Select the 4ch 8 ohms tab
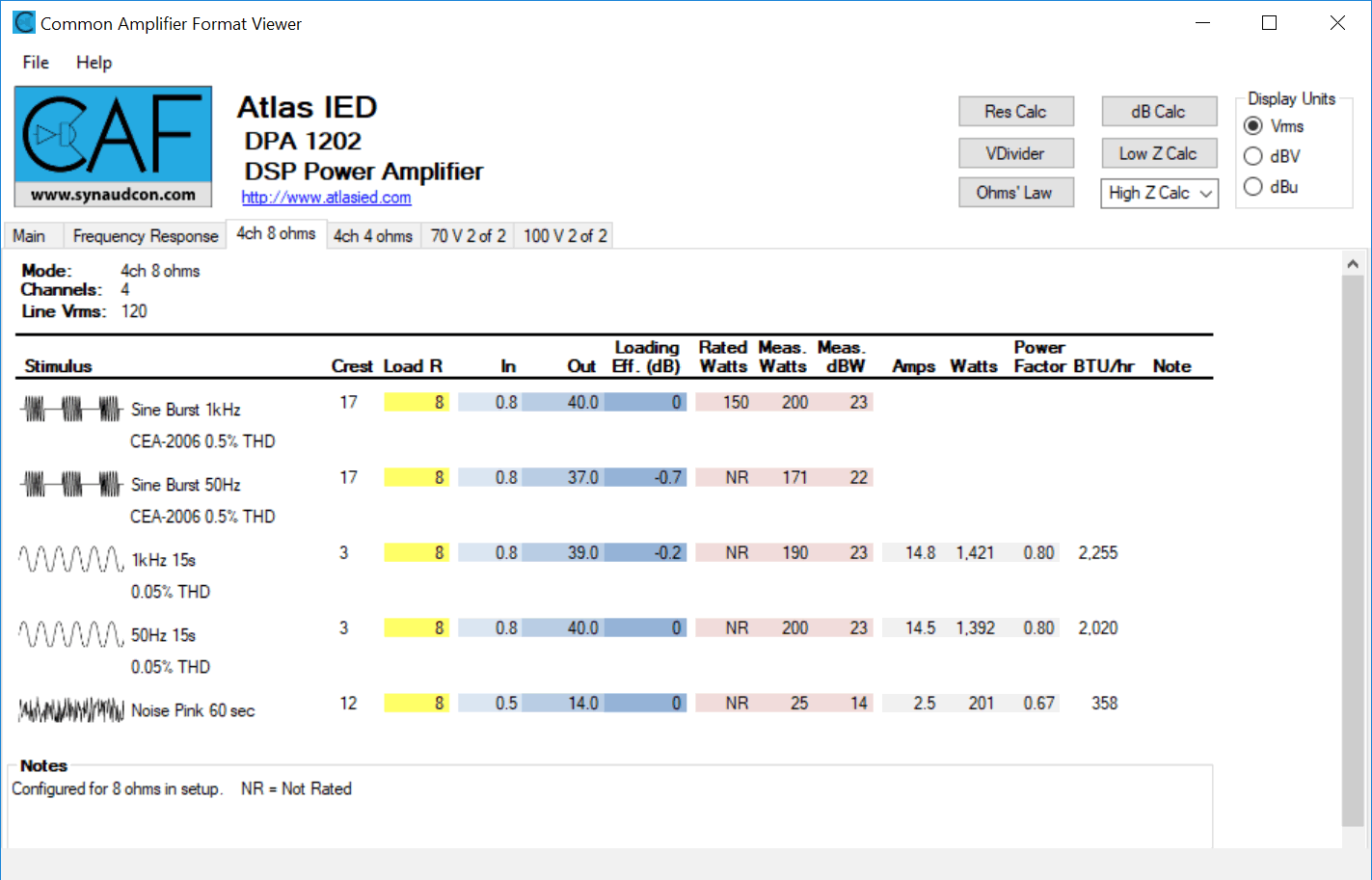 click(x=276, y=234)
